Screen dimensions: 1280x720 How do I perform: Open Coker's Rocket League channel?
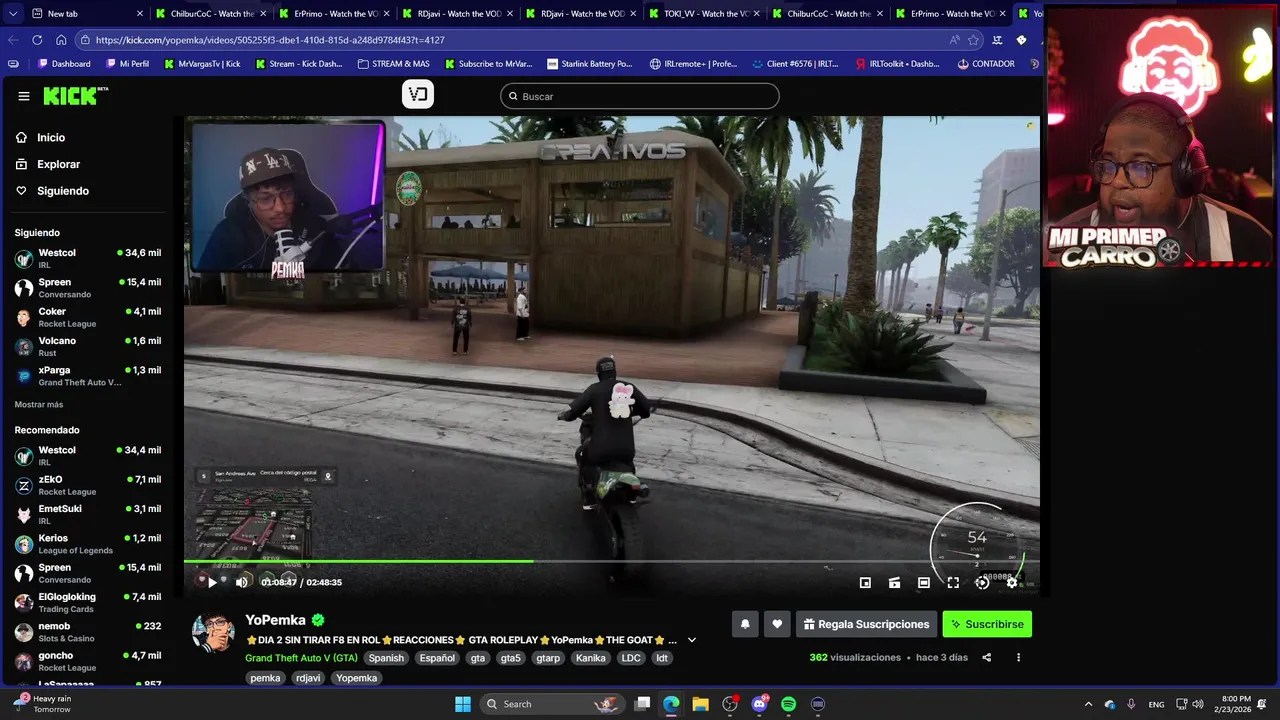click(88, 317)
